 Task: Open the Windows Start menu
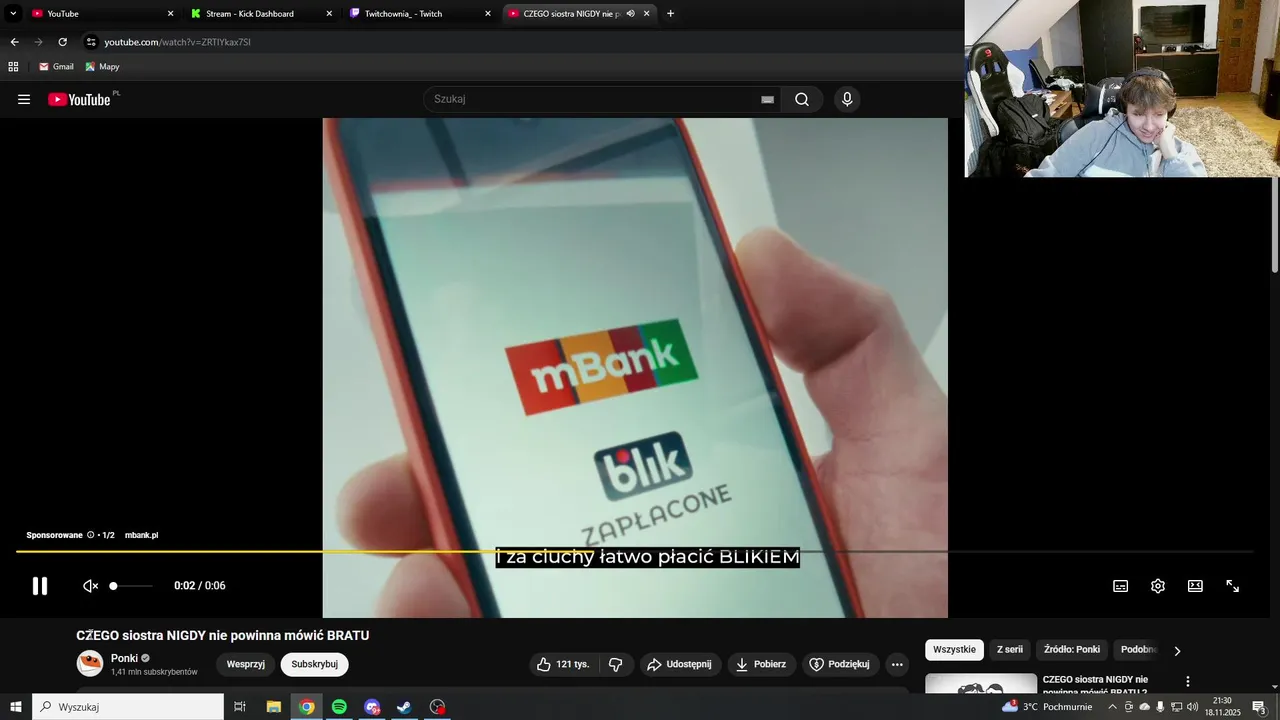click(x=15, y=707)
